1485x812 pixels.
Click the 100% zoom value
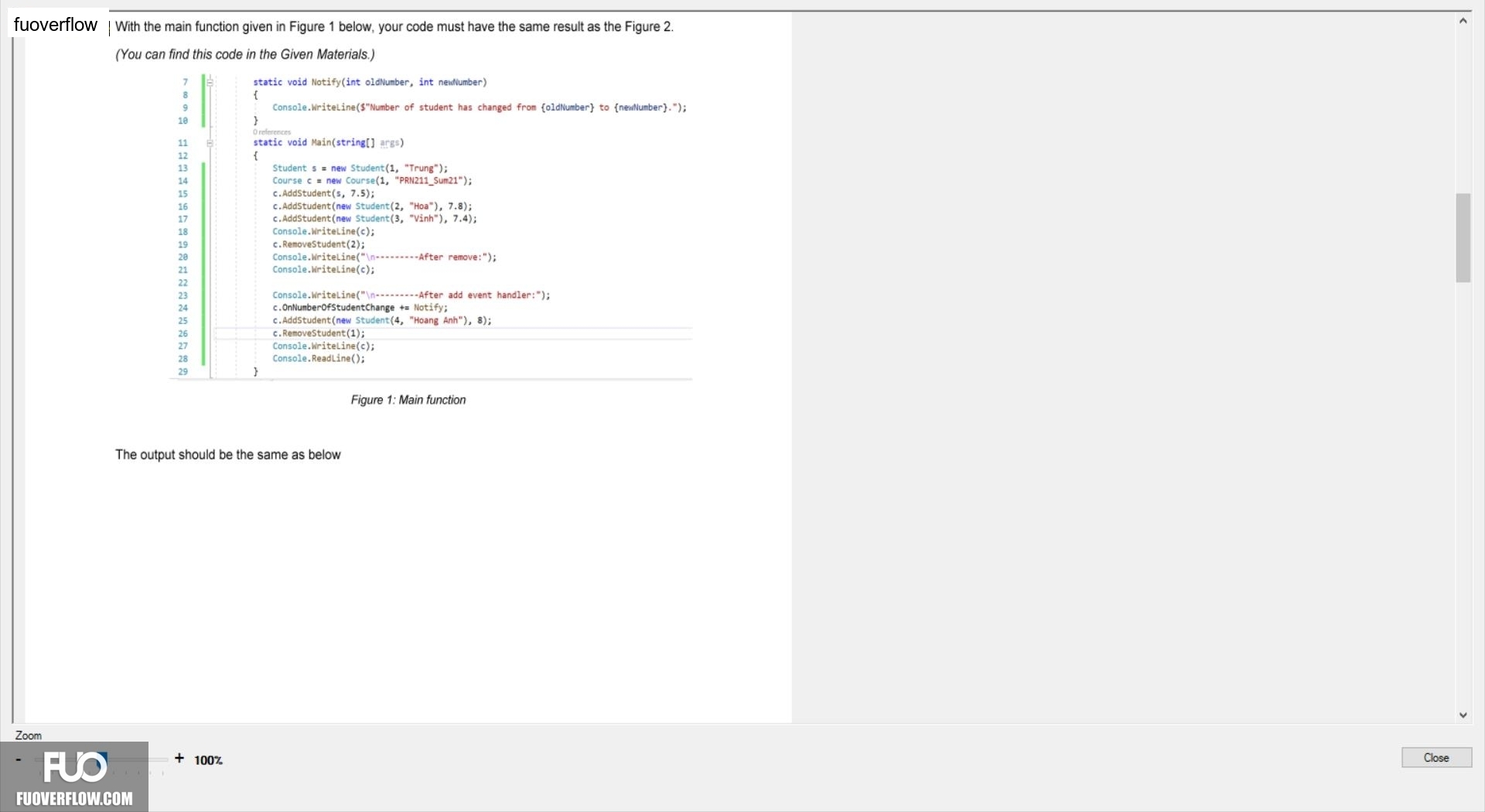click(208, 760)
